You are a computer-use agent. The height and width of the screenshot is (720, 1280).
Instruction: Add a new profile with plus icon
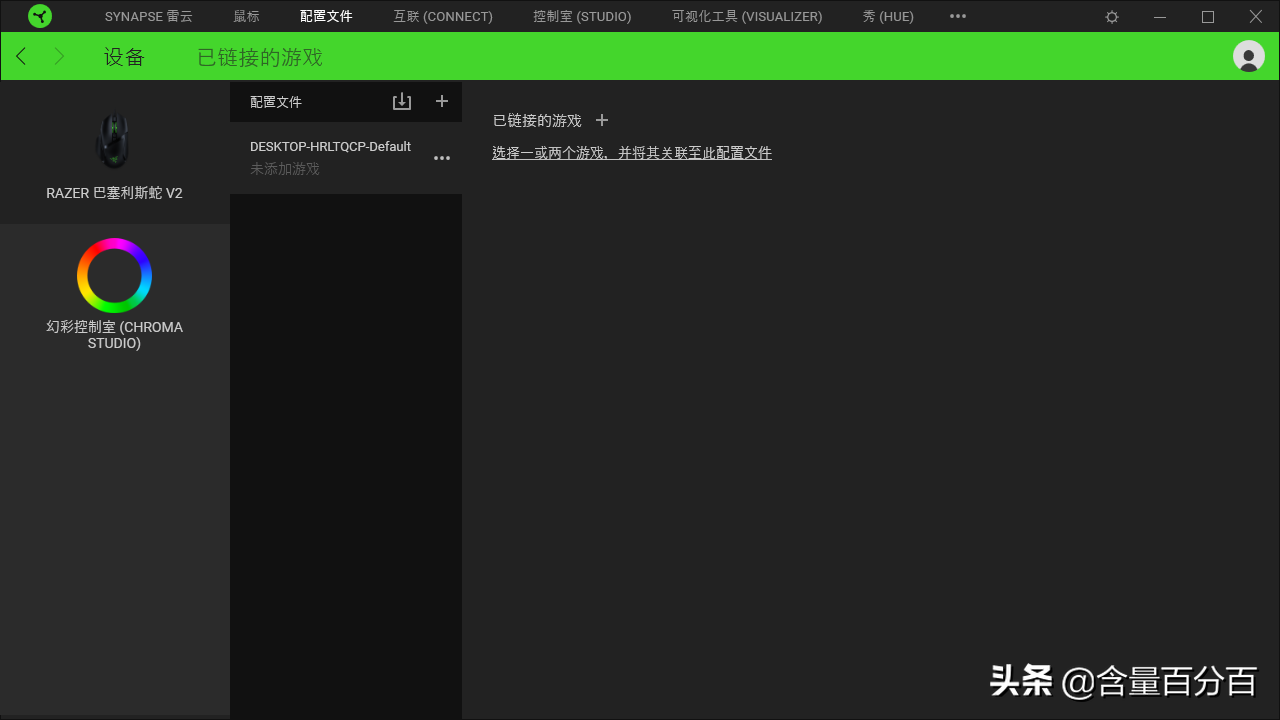(442, 101)
